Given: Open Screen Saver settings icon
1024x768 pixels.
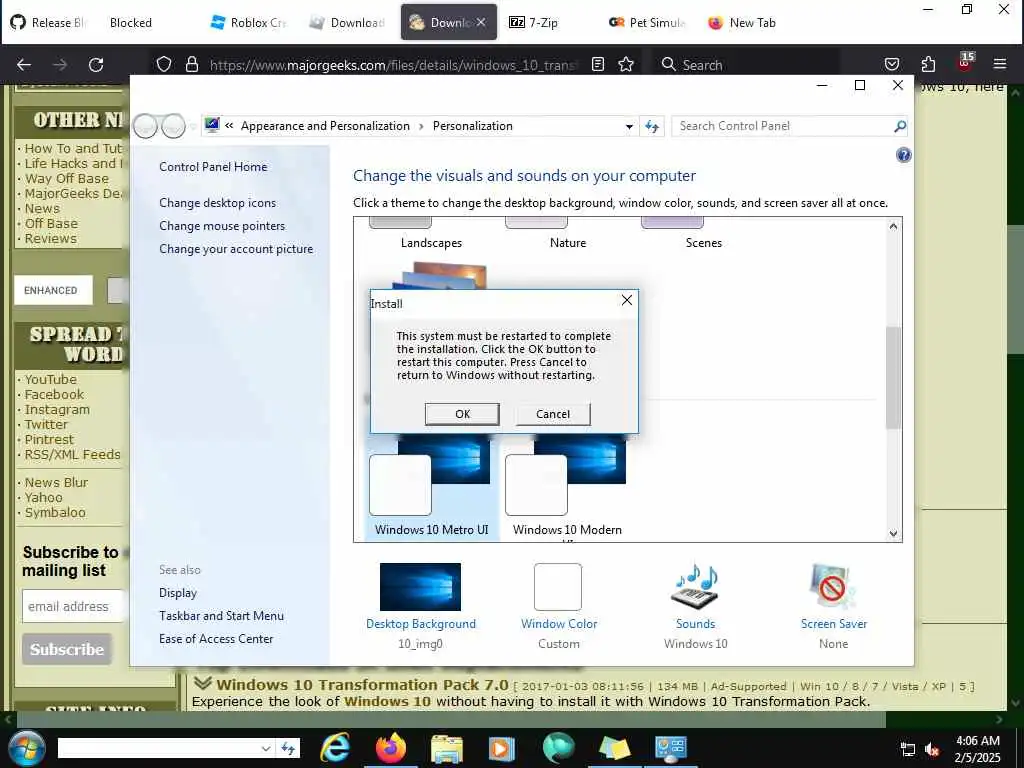Looking at the screenshot, I should [833, 586].
